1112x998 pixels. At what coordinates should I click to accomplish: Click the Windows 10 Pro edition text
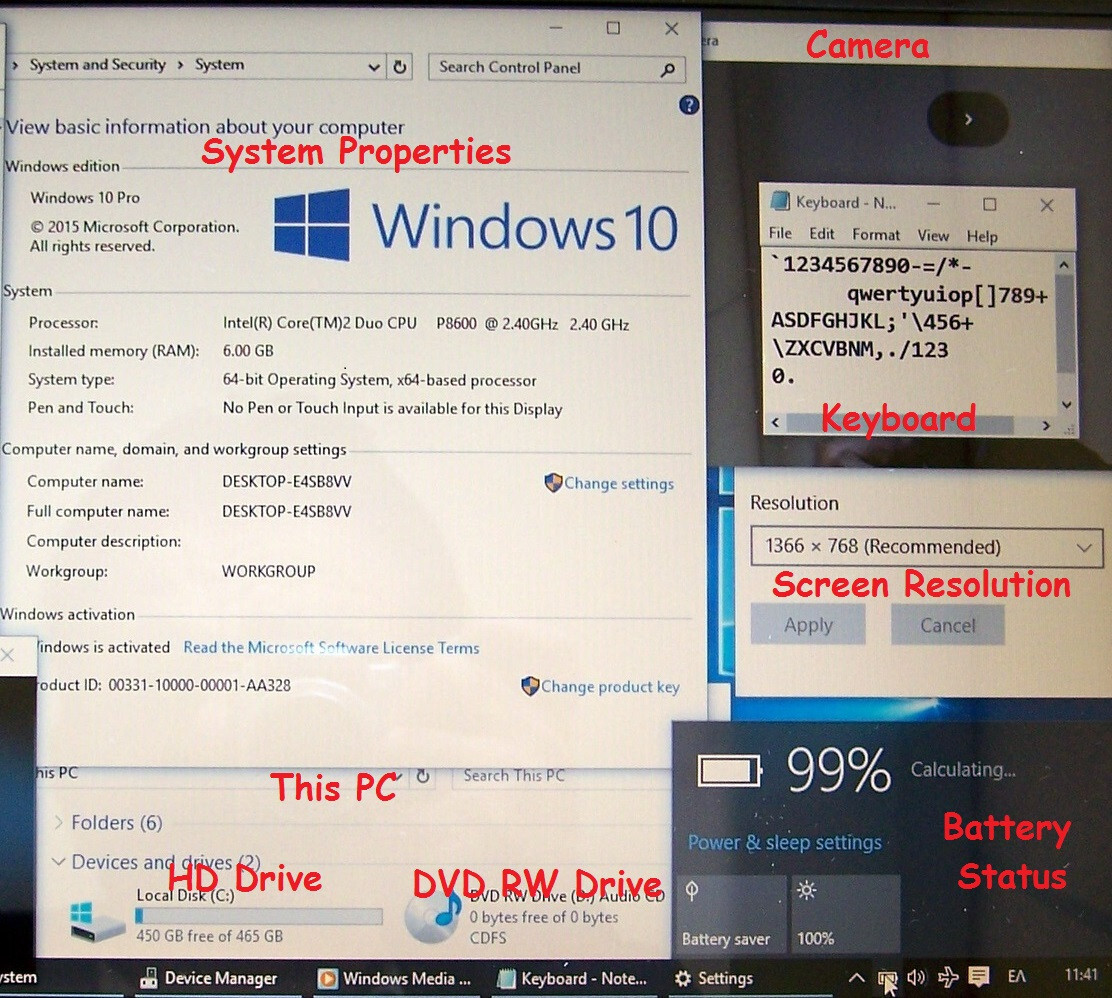coord(85,197)
